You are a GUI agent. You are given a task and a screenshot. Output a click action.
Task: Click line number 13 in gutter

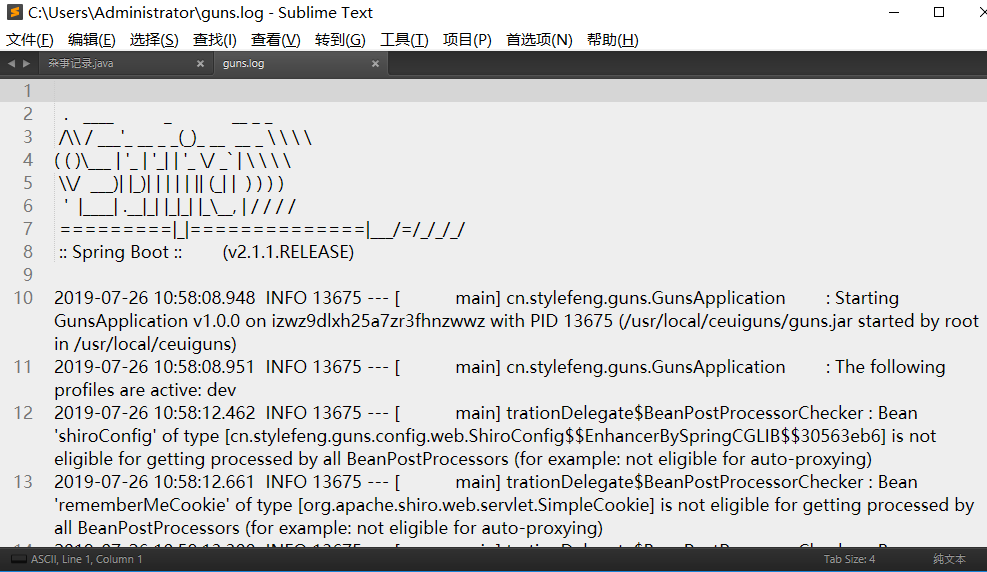click(x=23, y=482)
